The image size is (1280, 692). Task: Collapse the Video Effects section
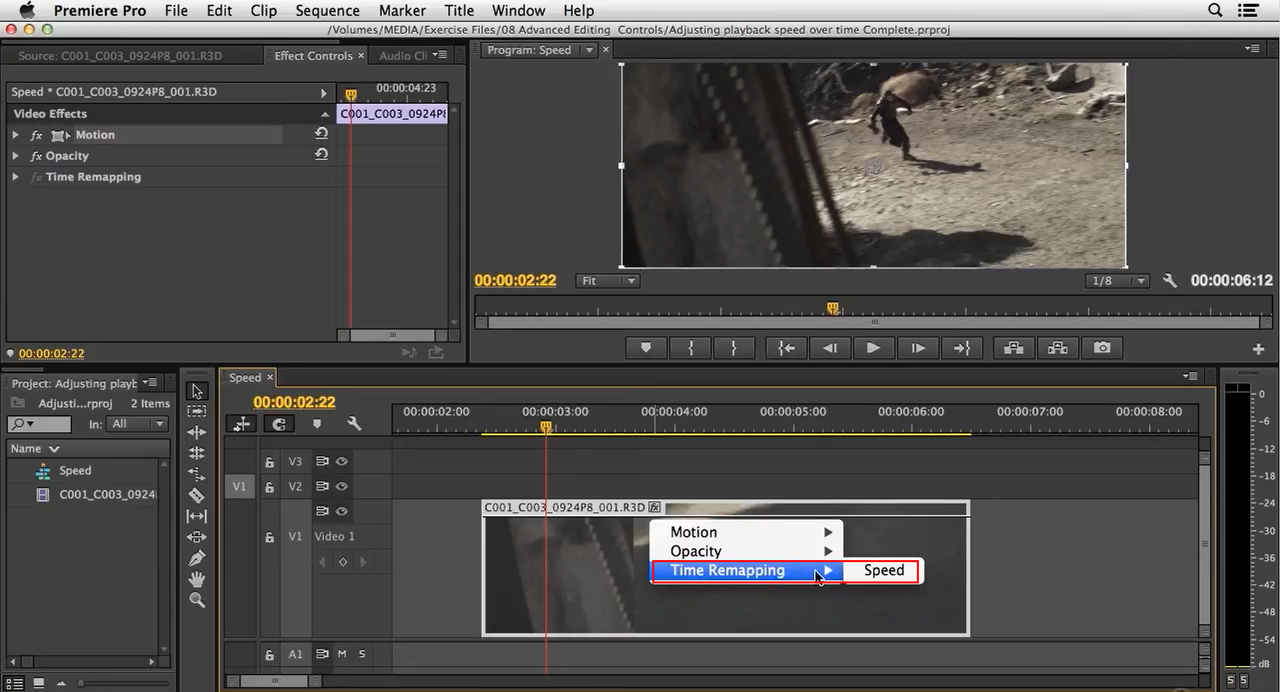coord(325,114)
